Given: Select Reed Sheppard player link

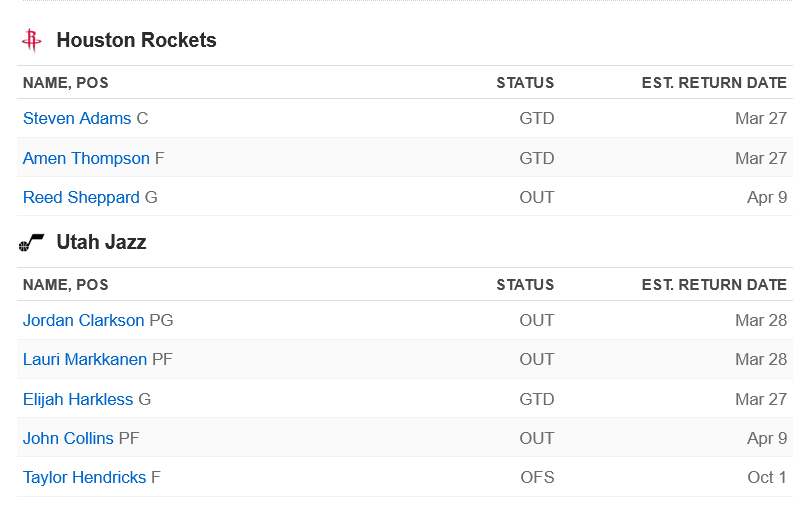Looking at the screenshot, I should pos(81,197).
